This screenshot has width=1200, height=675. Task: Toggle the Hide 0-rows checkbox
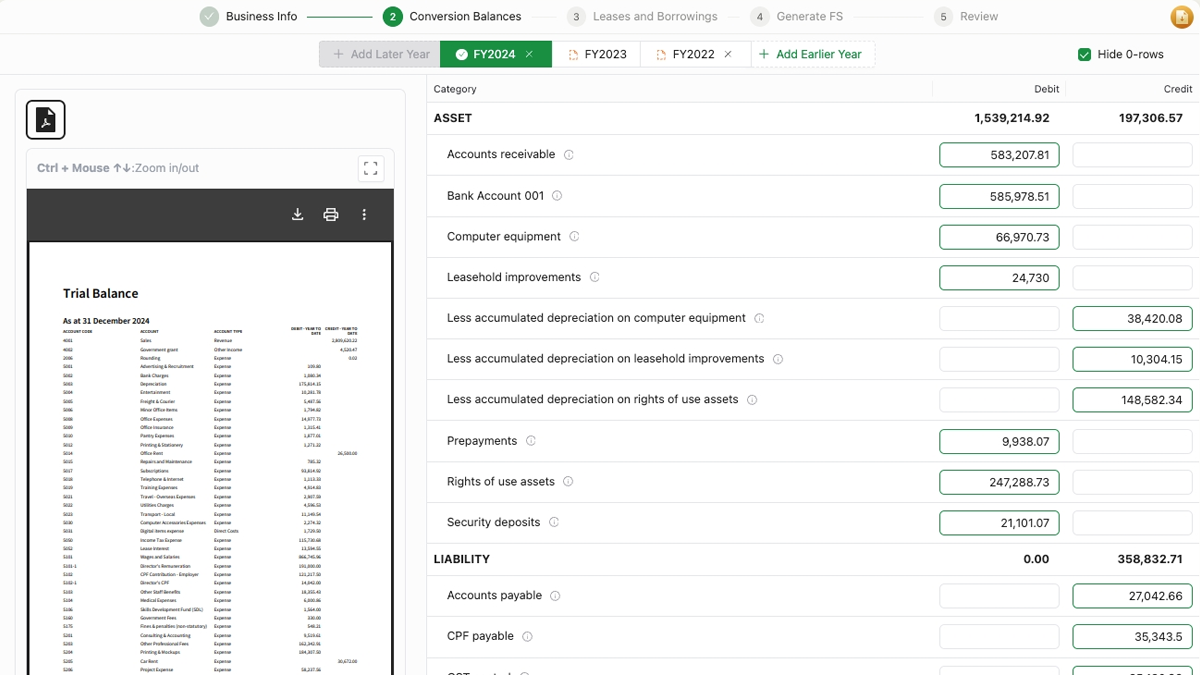coord(1084,54)
